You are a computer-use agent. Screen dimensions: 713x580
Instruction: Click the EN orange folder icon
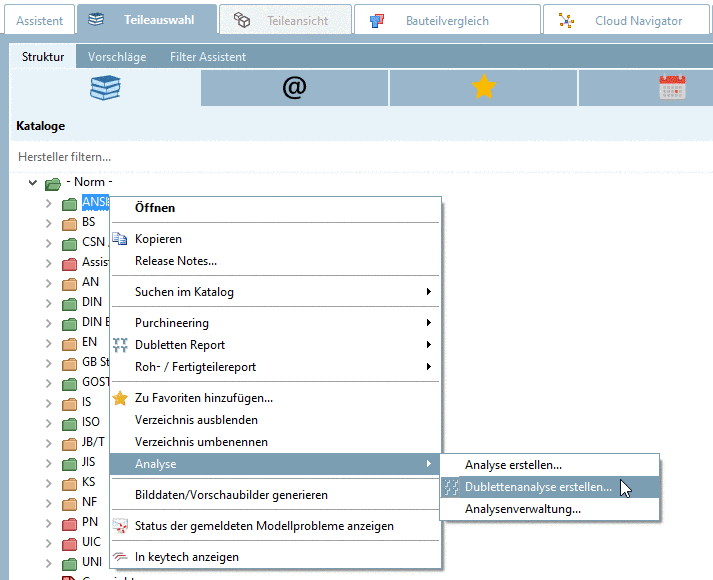coord(69,344)
